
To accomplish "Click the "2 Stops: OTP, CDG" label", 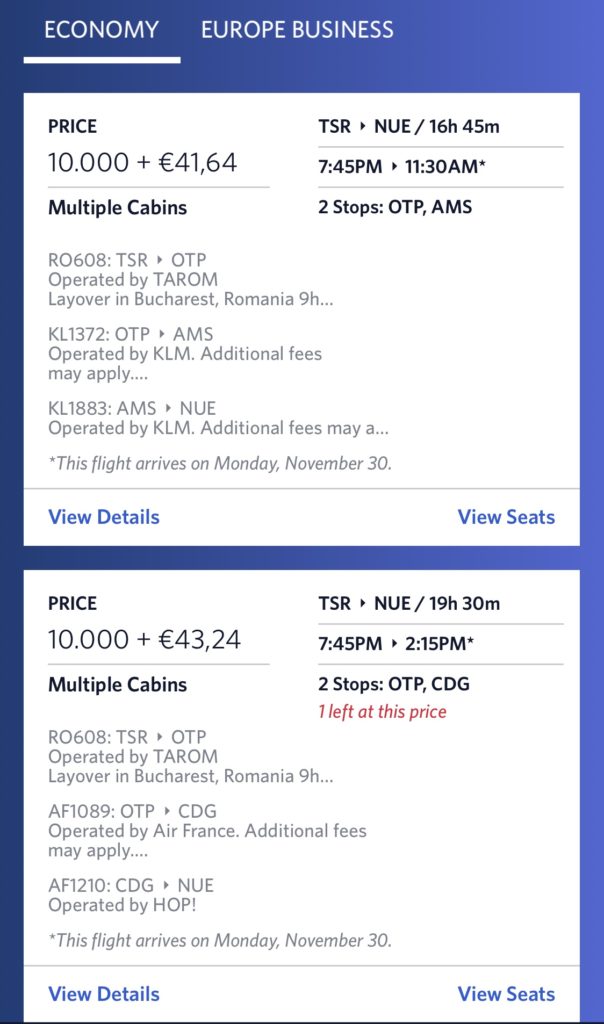I will point(394,685).
